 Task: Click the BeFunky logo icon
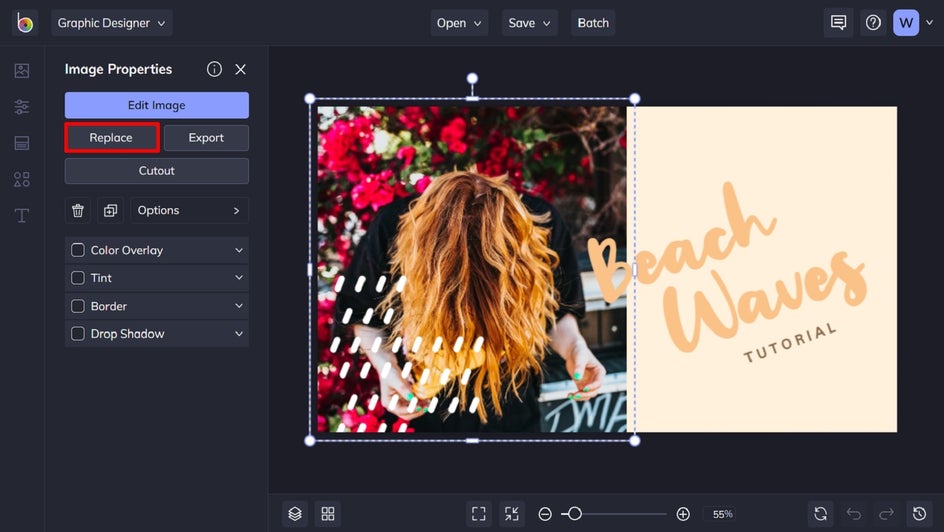coord(25,23)
